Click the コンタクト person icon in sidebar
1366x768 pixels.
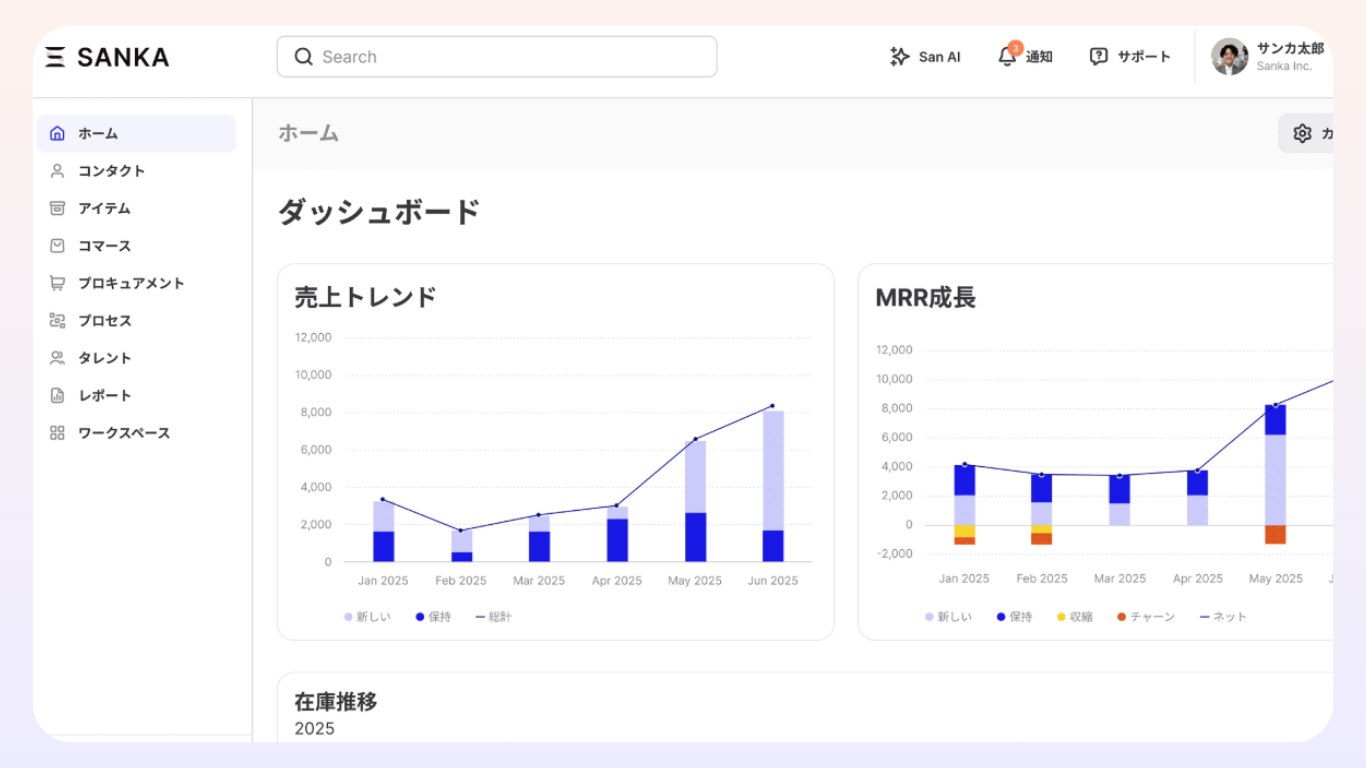pyautogui.click(x=57, y=171)
